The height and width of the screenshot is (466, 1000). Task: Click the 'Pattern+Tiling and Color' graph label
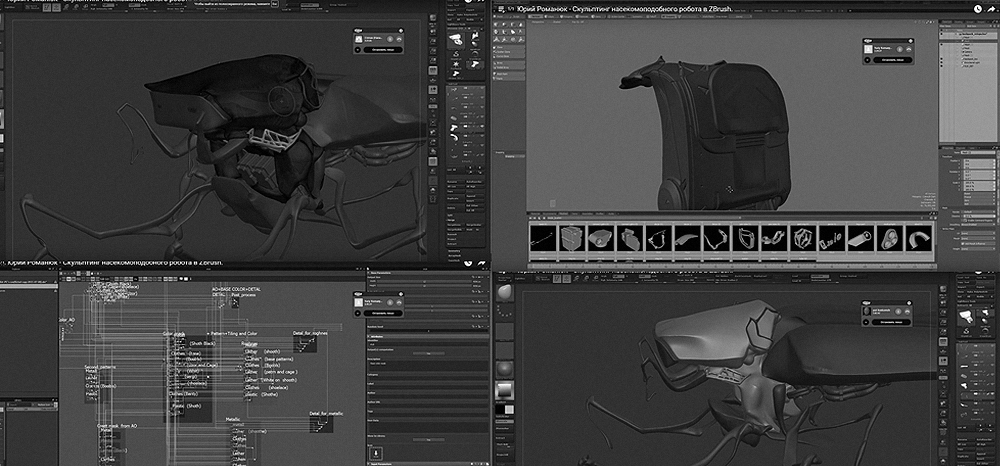(232, 333)
